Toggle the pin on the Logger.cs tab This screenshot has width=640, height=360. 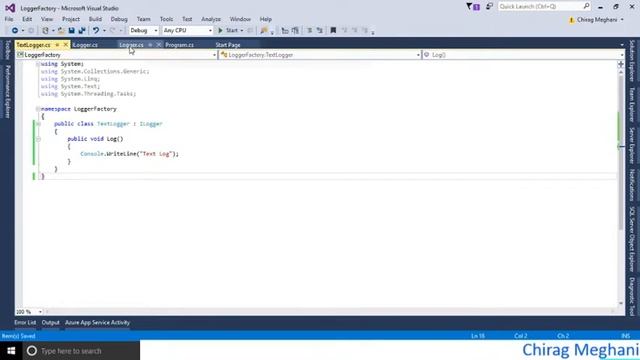click(x=150, y=45)
